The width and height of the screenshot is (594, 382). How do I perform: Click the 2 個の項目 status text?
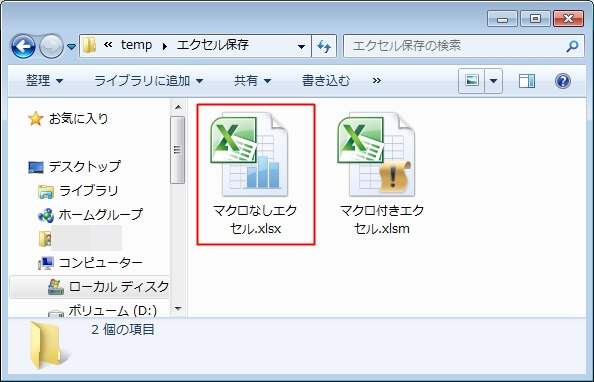click(x=123, y=329)
